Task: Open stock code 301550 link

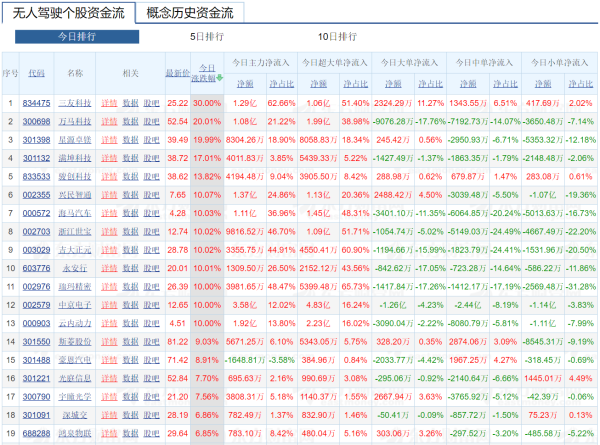Action: coord(36,342)
